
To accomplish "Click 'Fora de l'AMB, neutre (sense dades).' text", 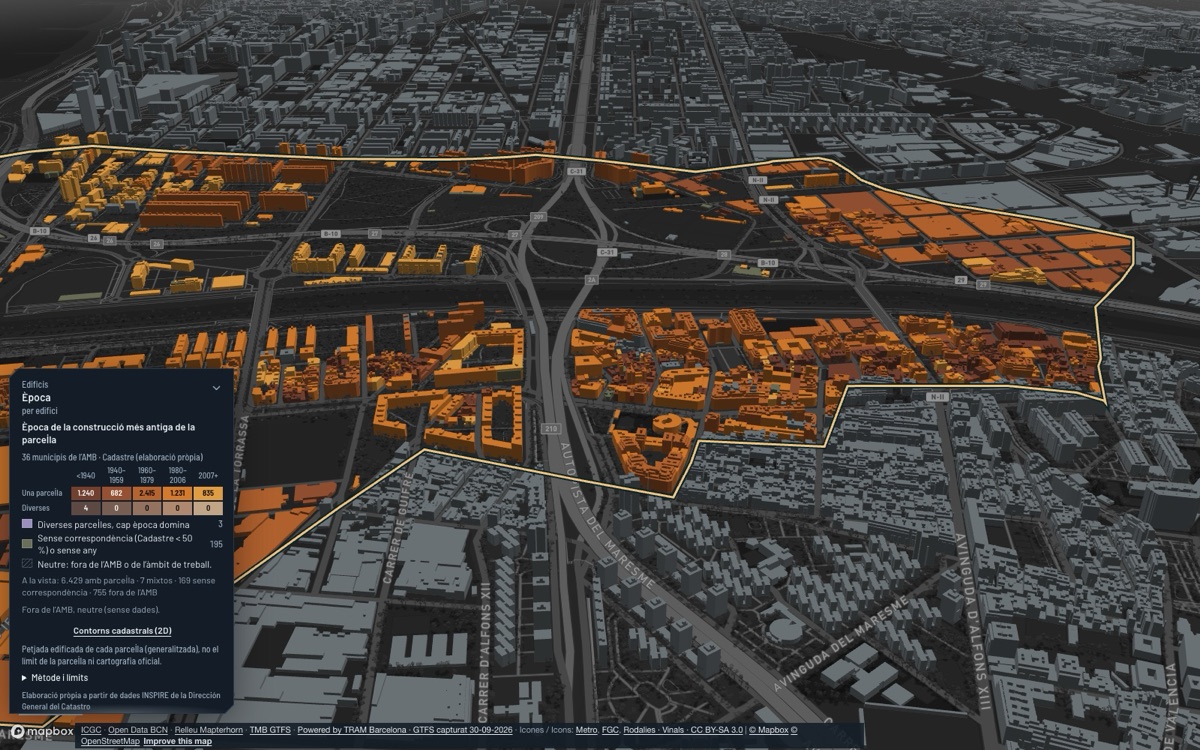I will coord(90,609).
